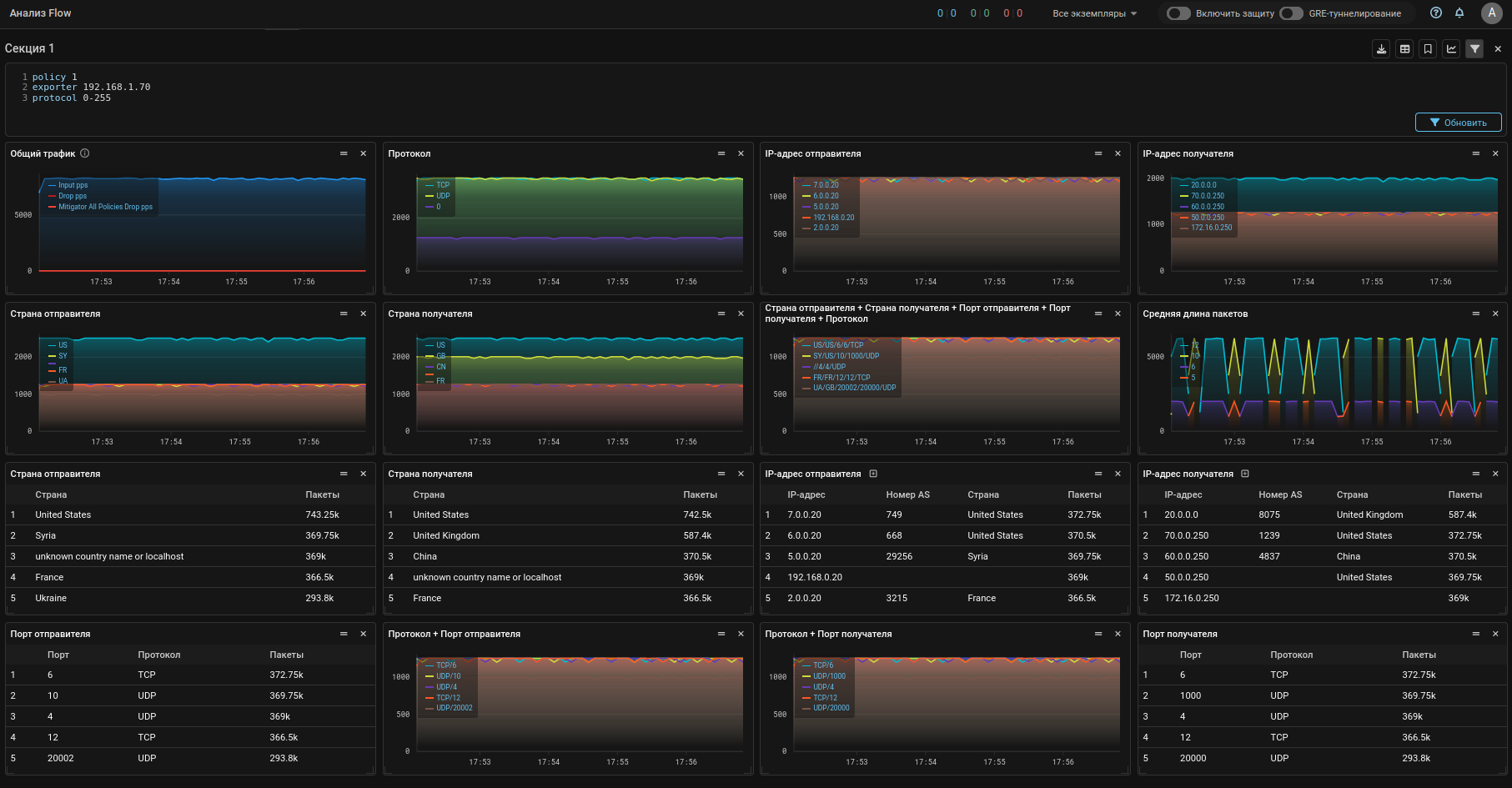The height and width of the screenshot is (788, 1512).
Task: Enable the Включить защиту switch
Action: [x=1178, y=13]
